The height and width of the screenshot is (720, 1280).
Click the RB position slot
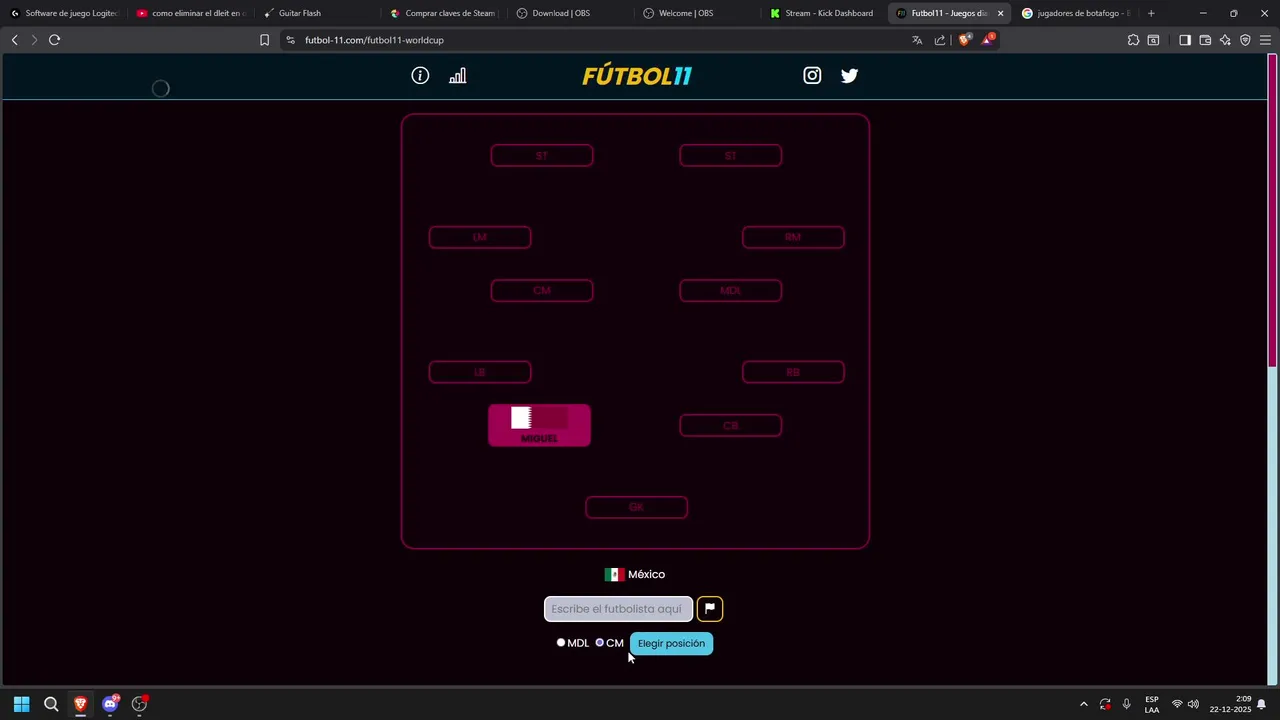[793, 372]
